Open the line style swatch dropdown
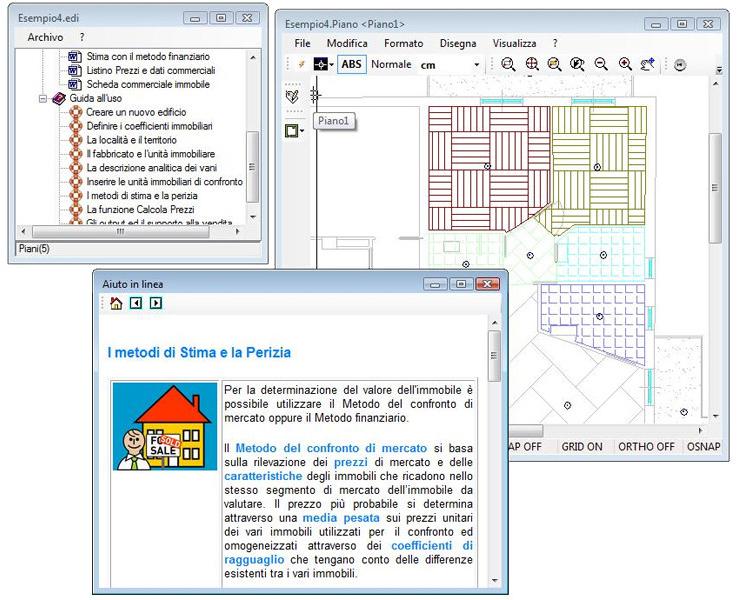 [324, 64]
